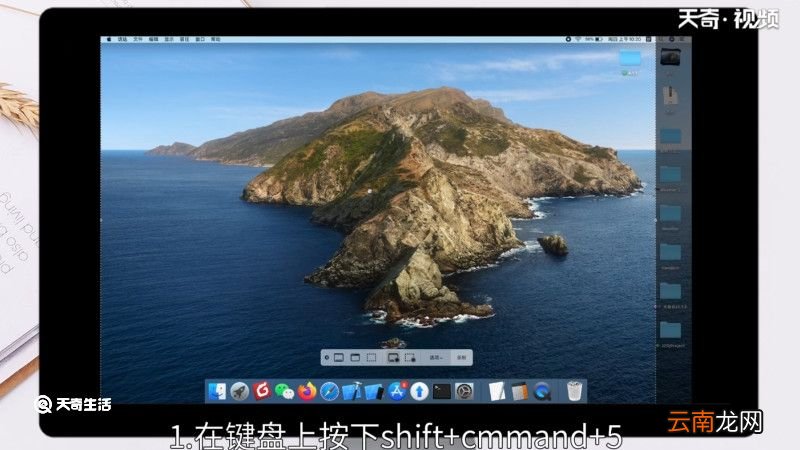This screenshot has height=450, width=800.
Task: Choose Record Entire Screen in screenshot toolbar
Action: pyautogui.click(x=393, y=358)
